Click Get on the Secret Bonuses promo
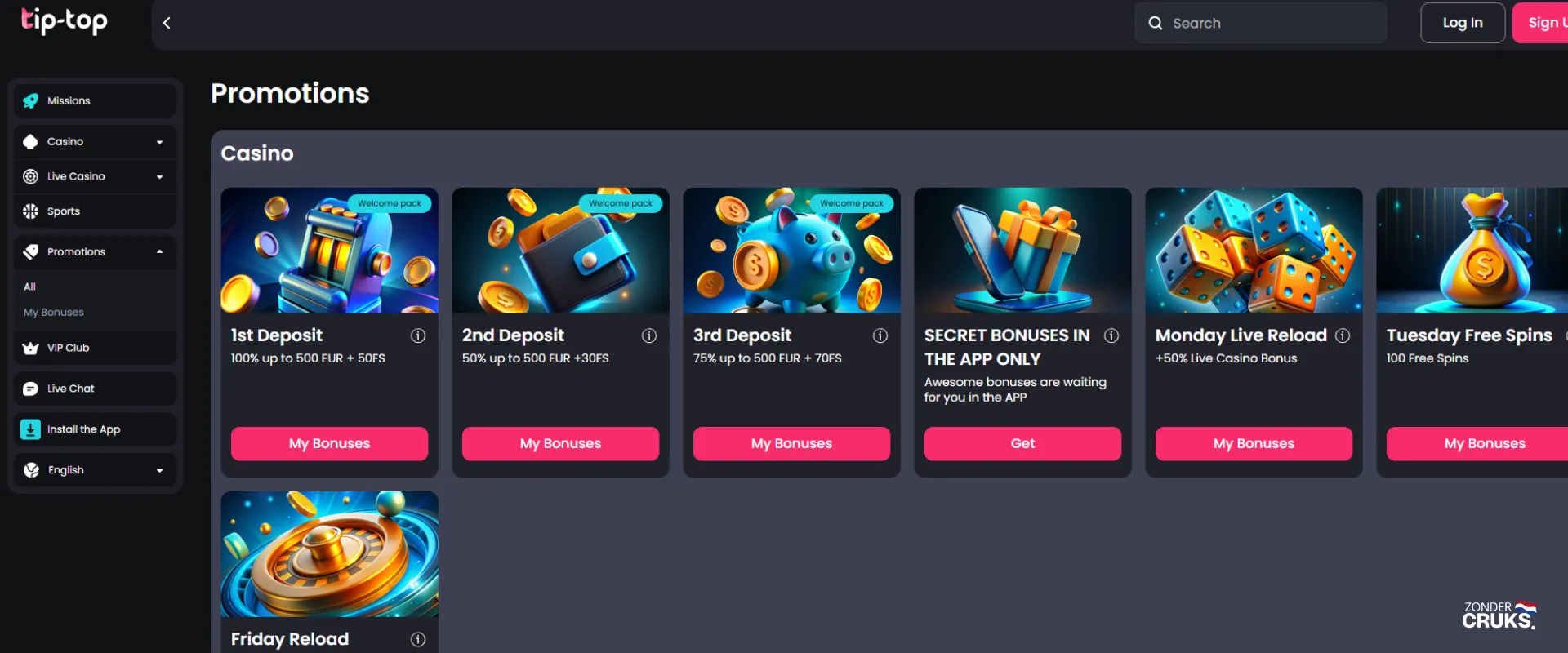This screenshot has height=653, width=1568. [x=1022, y=443]
